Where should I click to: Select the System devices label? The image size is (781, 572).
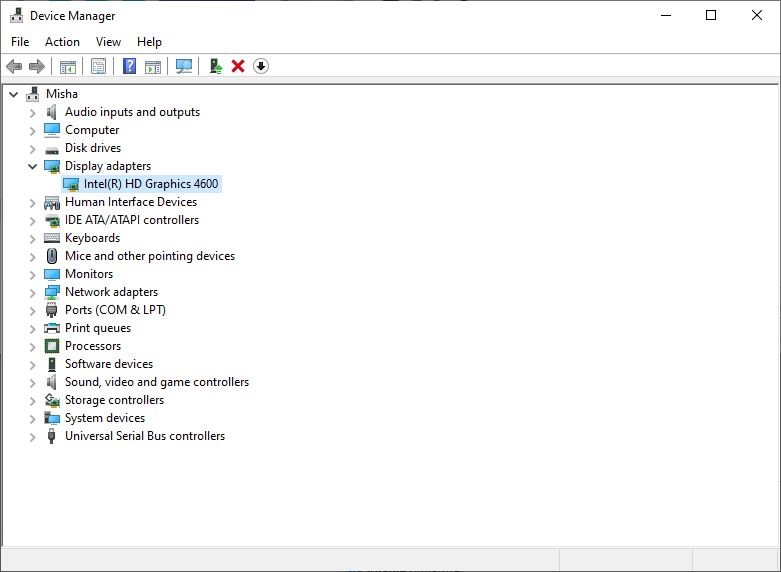click(105, 418)
